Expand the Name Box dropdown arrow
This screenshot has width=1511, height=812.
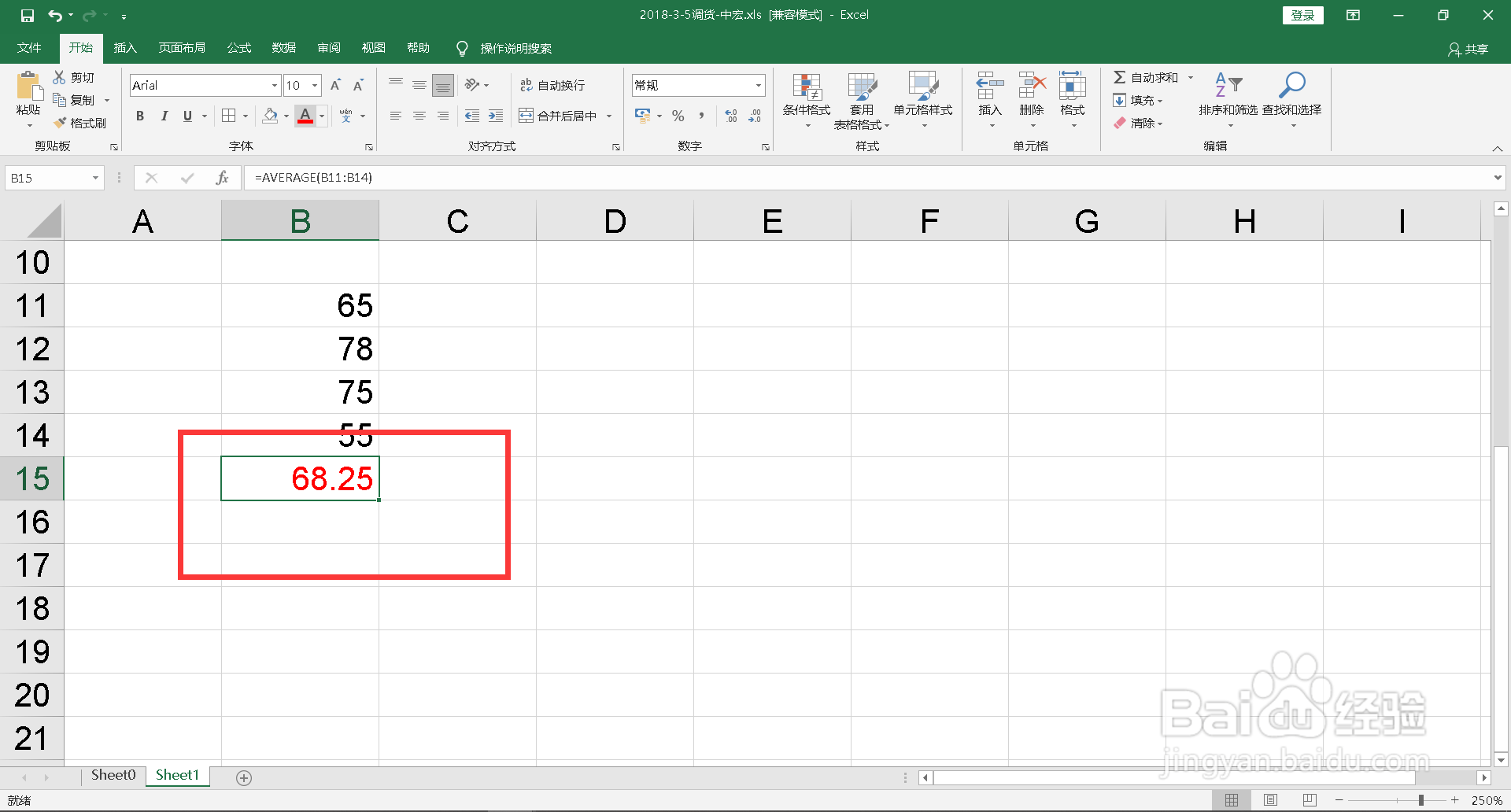coord(95,178)
